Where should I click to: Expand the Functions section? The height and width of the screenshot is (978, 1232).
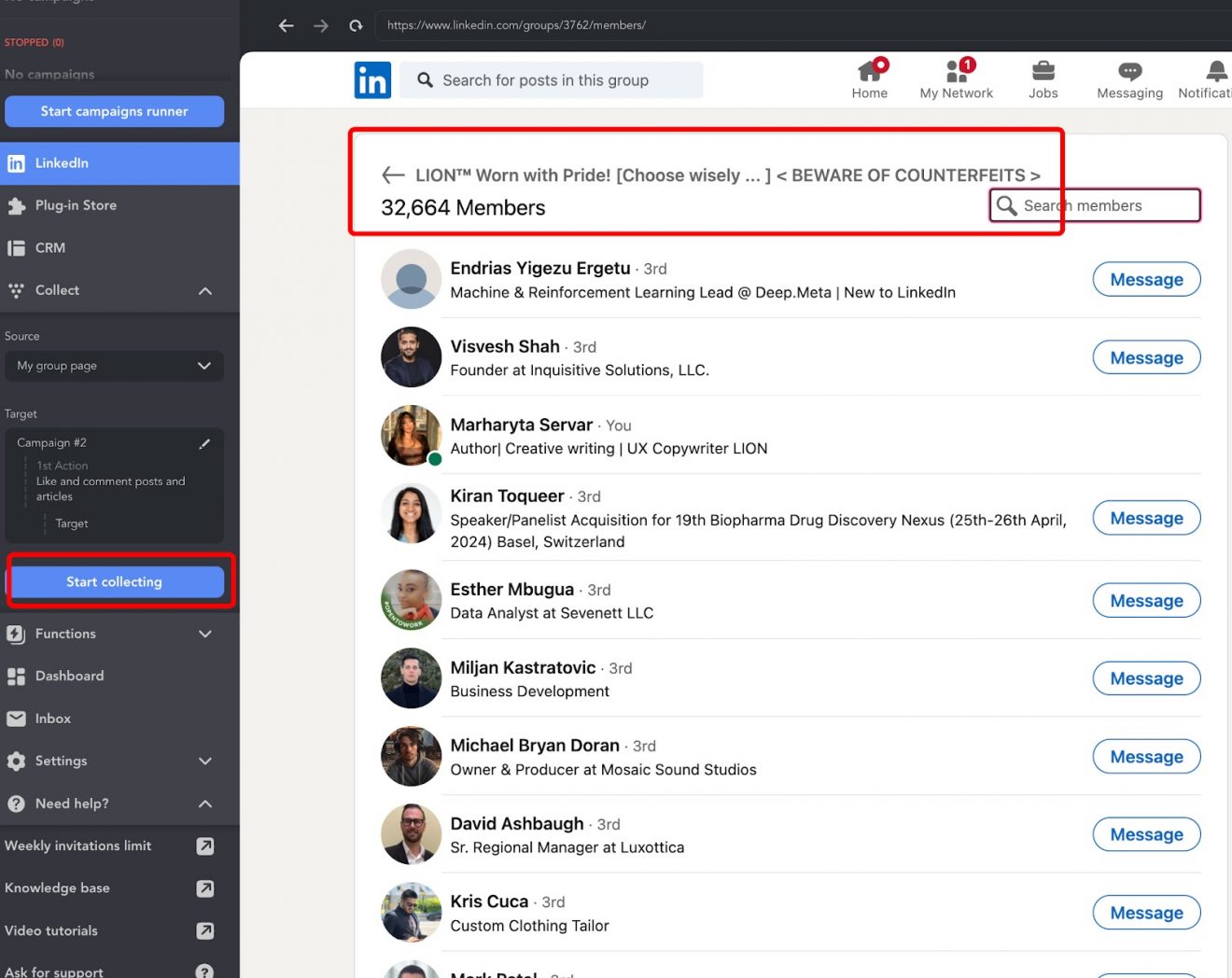(204, 634)
